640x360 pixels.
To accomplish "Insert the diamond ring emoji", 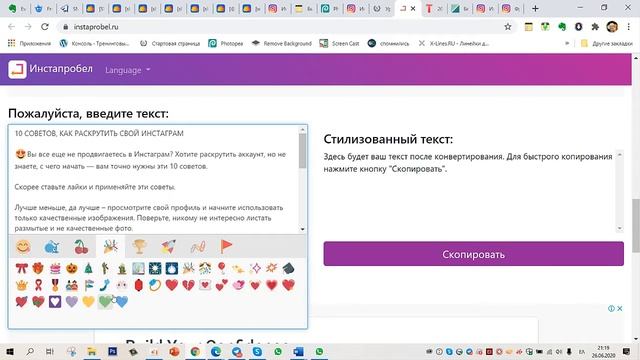I will pos(155,285).
